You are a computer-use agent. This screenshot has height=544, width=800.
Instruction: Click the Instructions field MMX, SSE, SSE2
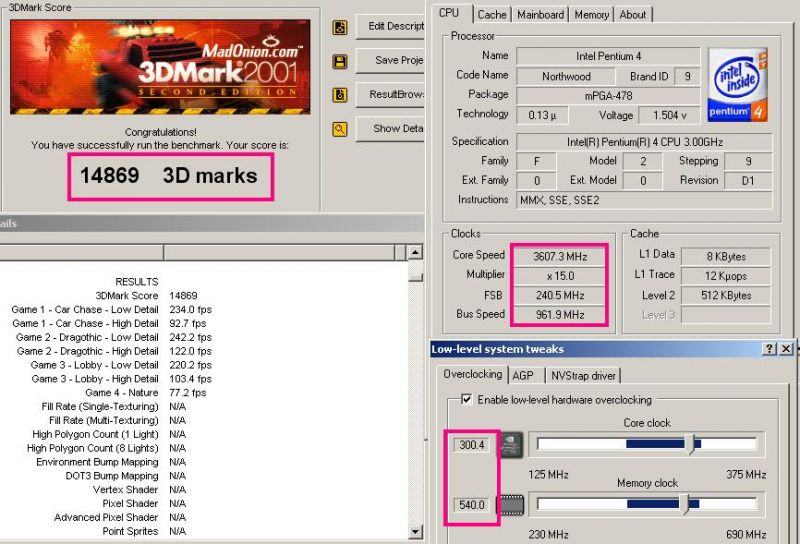coord(644,200)
